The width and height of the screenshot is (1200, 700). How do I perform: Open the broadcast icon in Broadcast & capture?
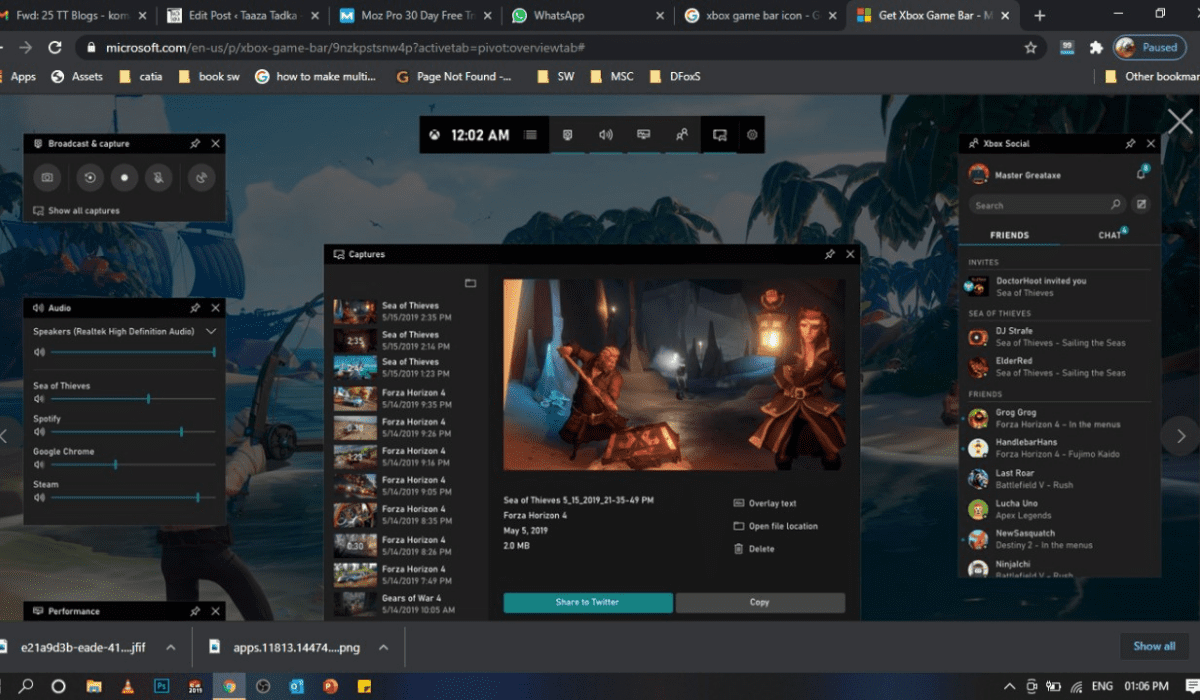pyautogui.click(x=201, y=178)
